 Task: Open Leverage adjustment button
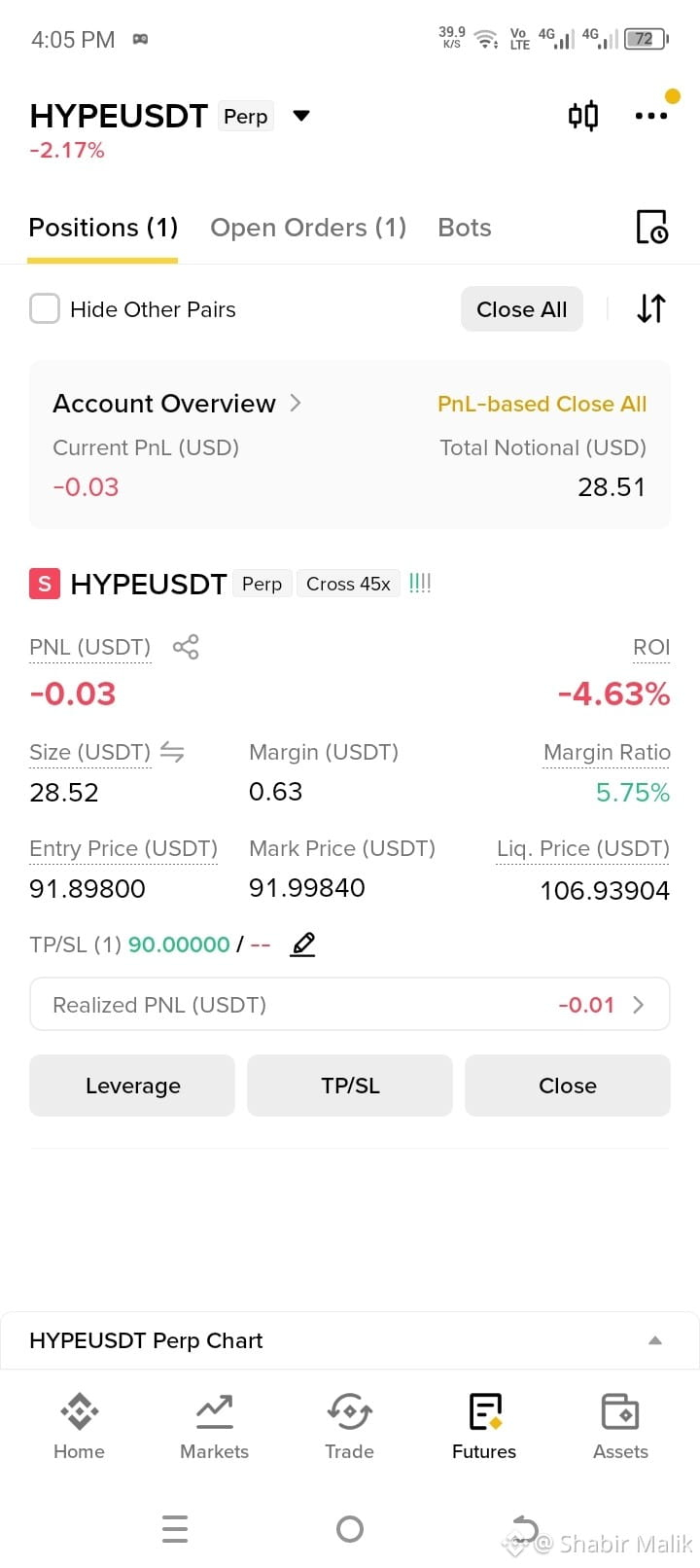(x=132, y=1086)
